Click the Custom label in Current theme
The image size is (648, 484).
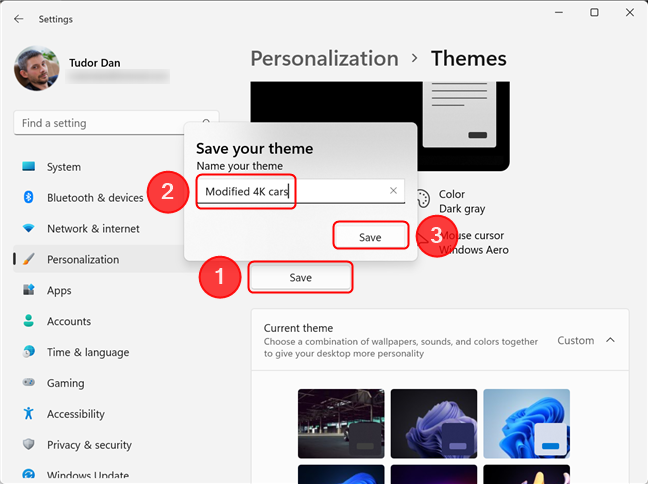[575, 340]
